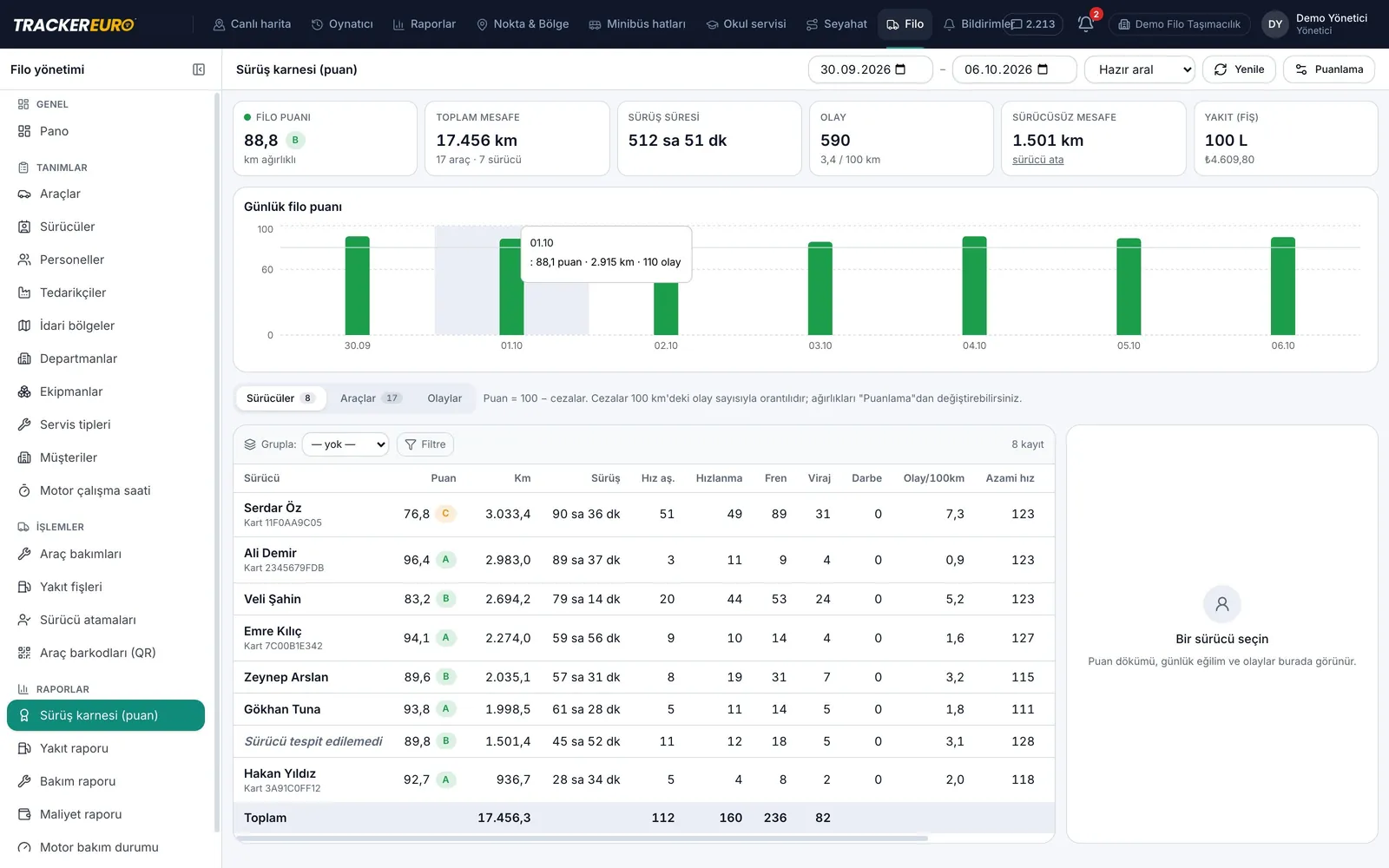
Task: Click the calendar icon in start date field
Action: tap(900, 69)
